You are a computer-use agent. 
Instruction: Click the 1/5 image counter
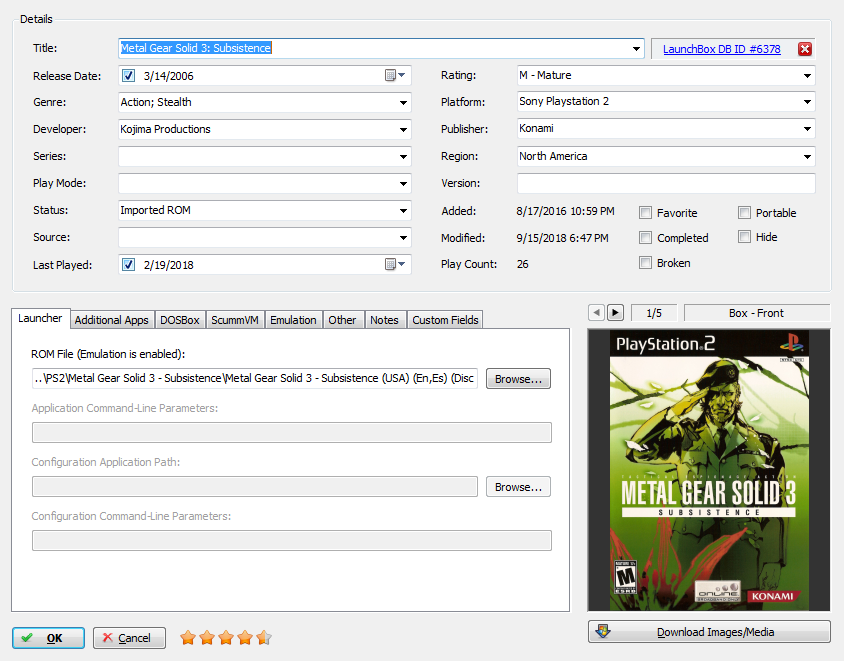(x=654, y=313)
